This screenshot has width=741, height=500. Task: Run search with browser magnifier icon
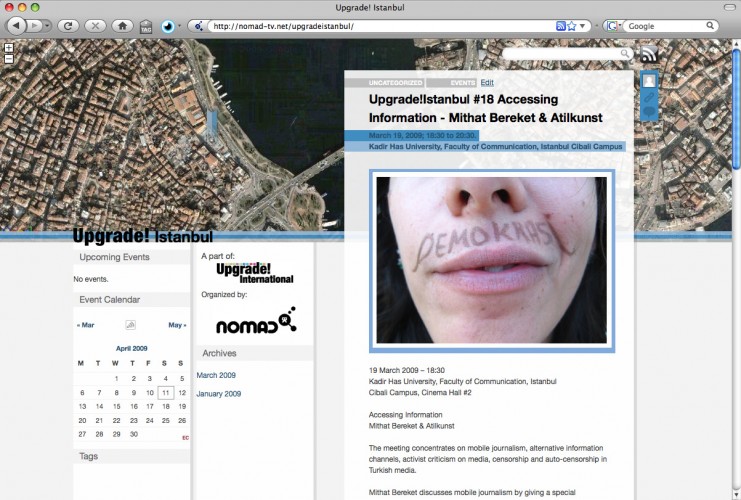(x=710, y=26)
